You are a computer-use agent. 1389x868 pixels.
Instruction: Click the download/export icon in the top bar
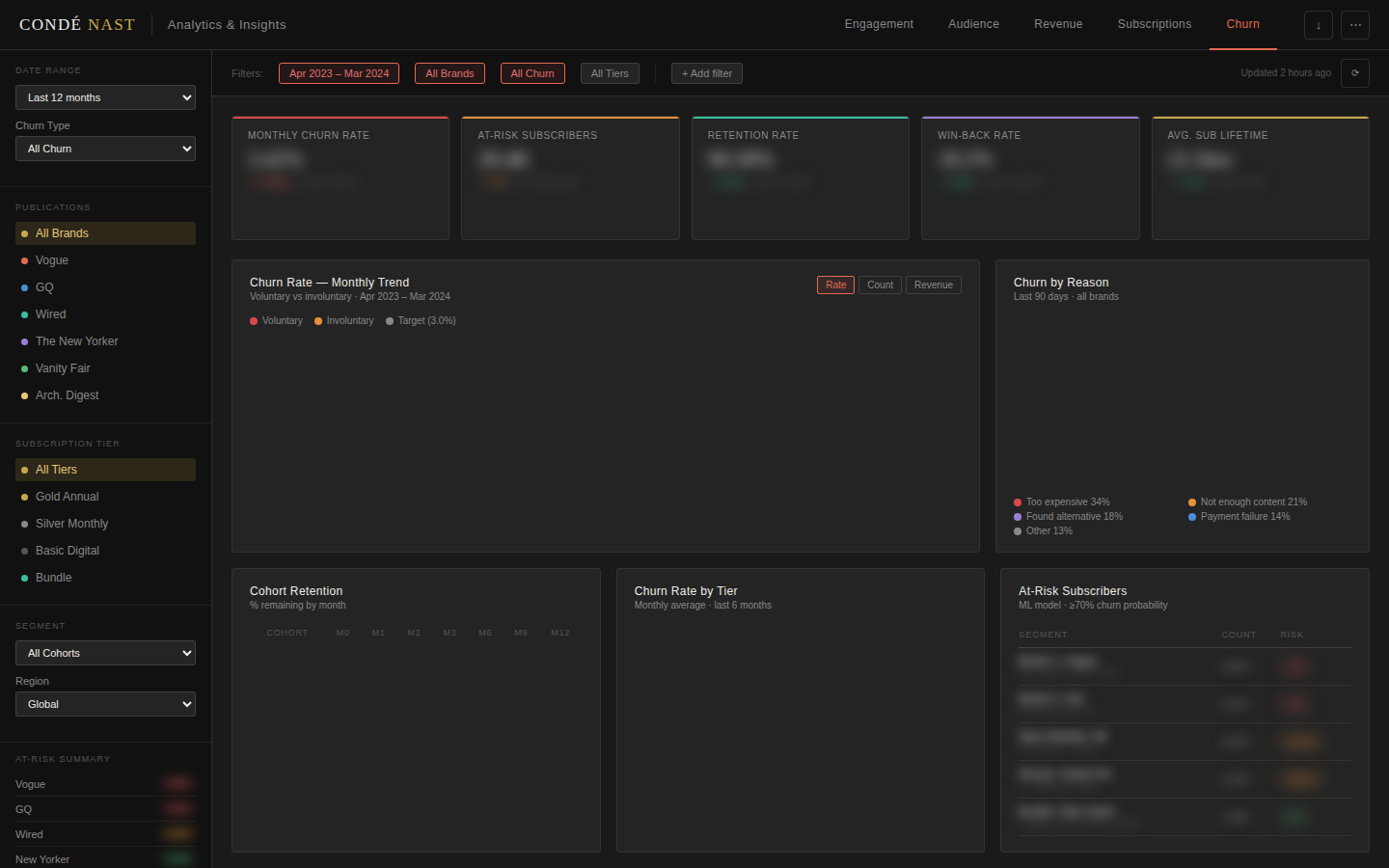click(x=1319, y=25)
